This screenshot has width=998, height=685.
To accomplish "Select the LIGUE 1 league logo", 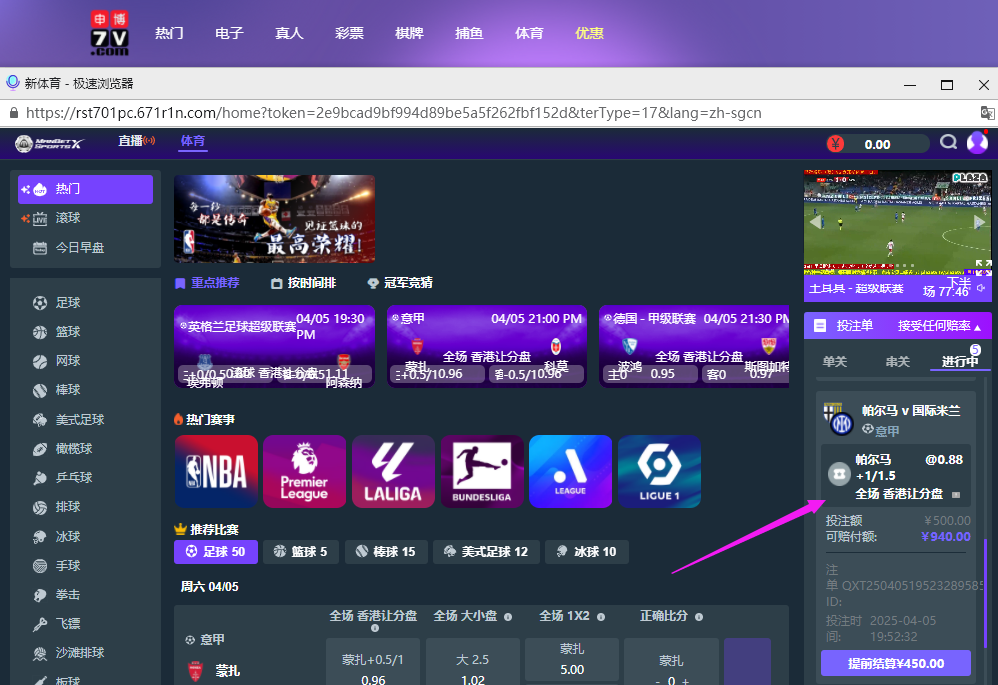I will [659, 471].
